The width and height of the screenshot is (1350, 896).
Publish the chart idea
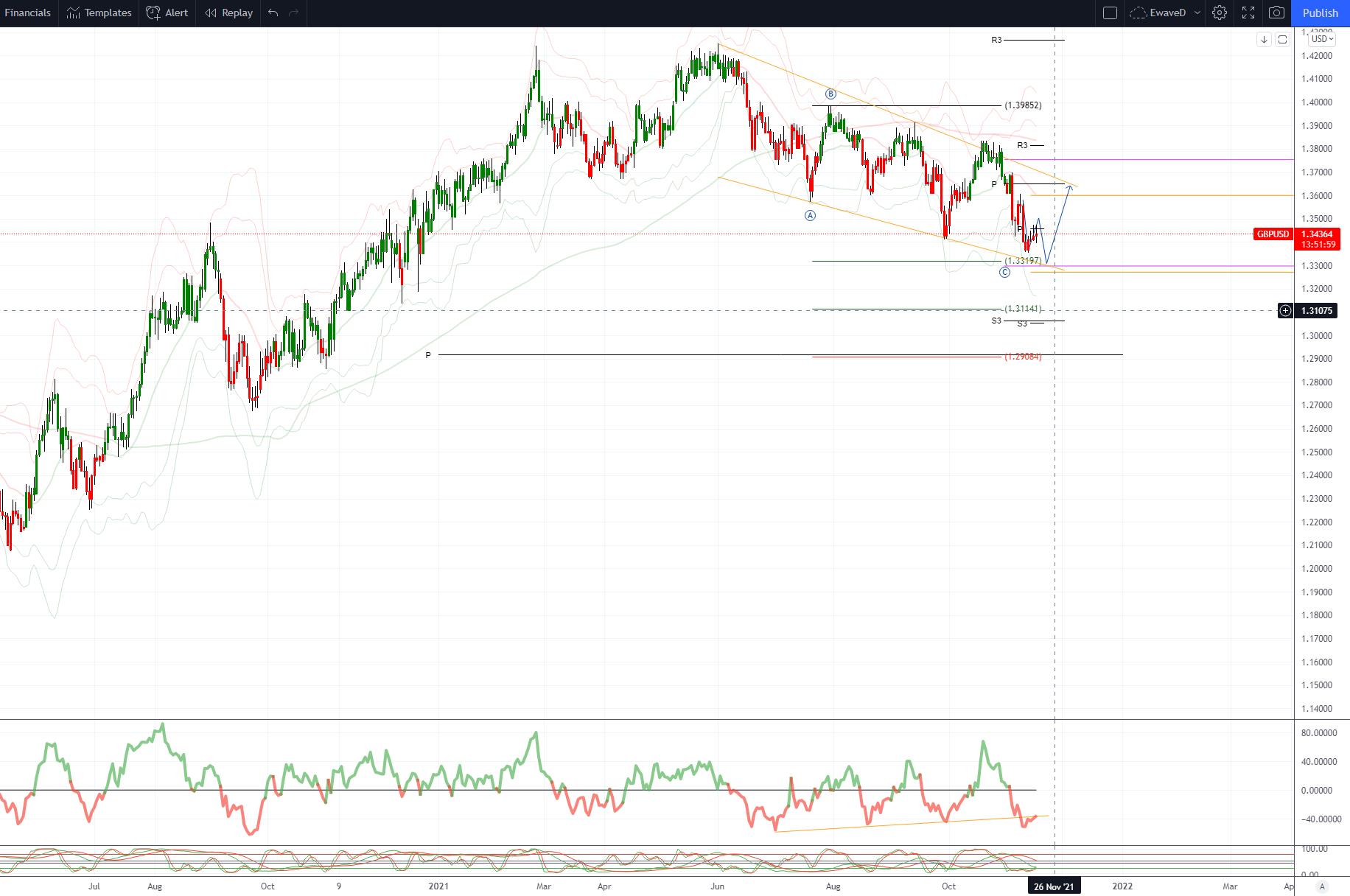pos(1321,13)
